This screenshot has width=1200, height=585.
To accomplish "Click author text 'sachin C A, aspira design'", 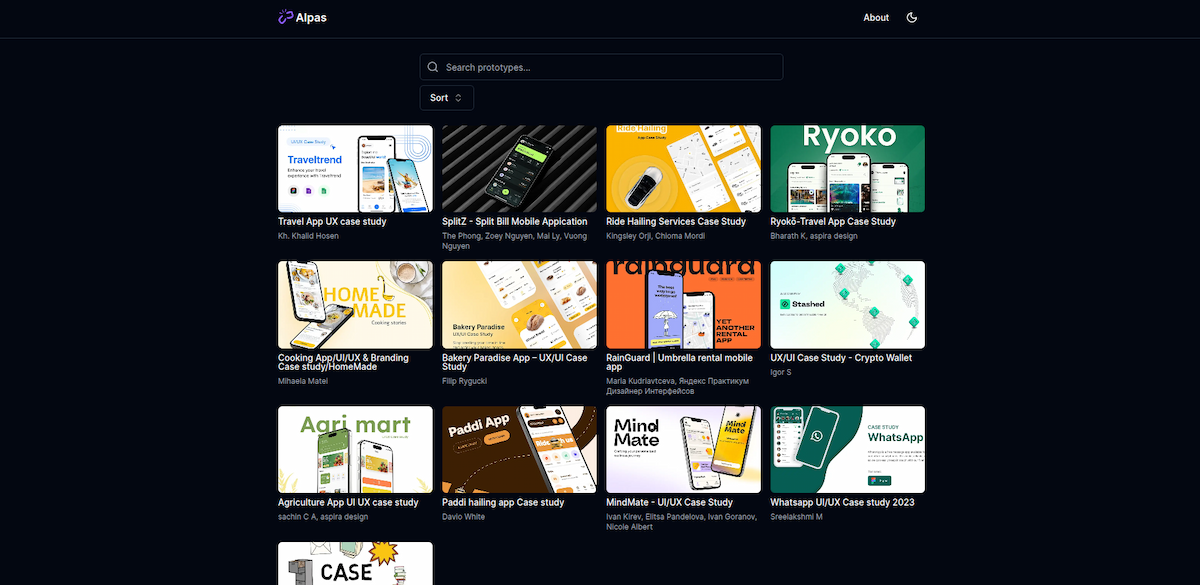I will pyautogui.click(x=323, y=517).
